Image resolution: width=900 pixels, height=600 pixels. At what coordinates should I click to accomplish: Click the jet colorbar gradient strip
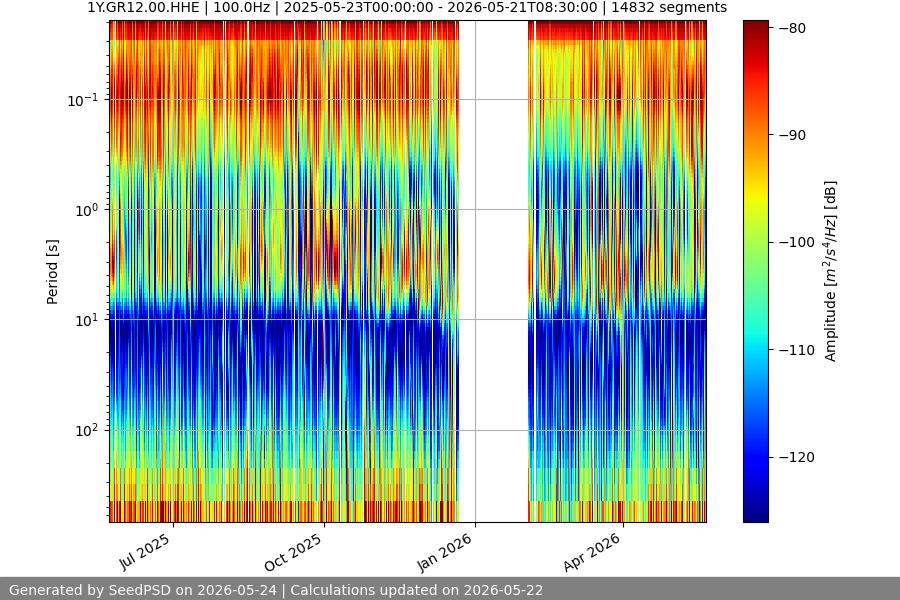click(755, 272)
